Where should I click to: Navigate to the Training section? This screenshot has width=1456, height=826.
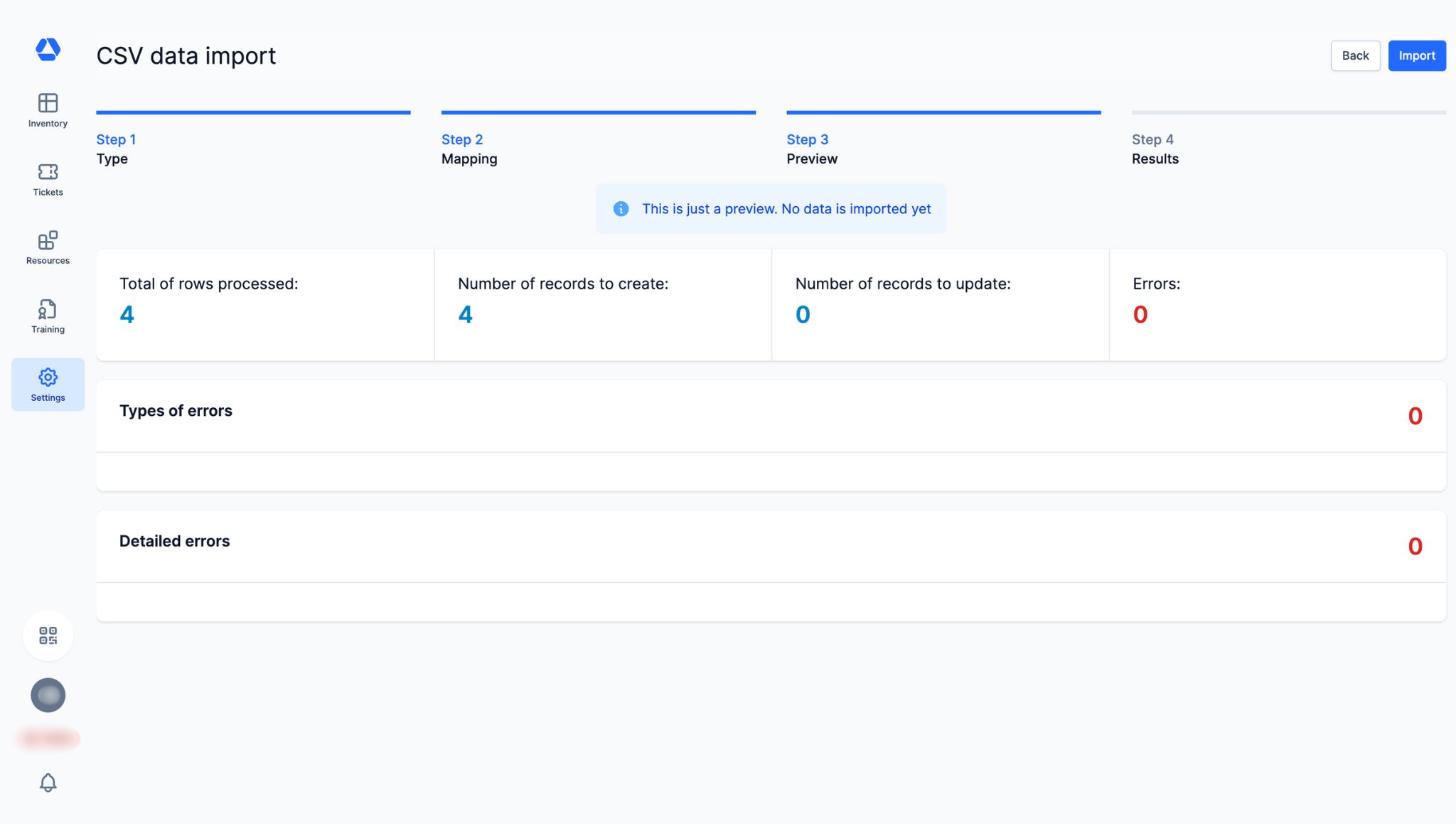click(48, 316)
